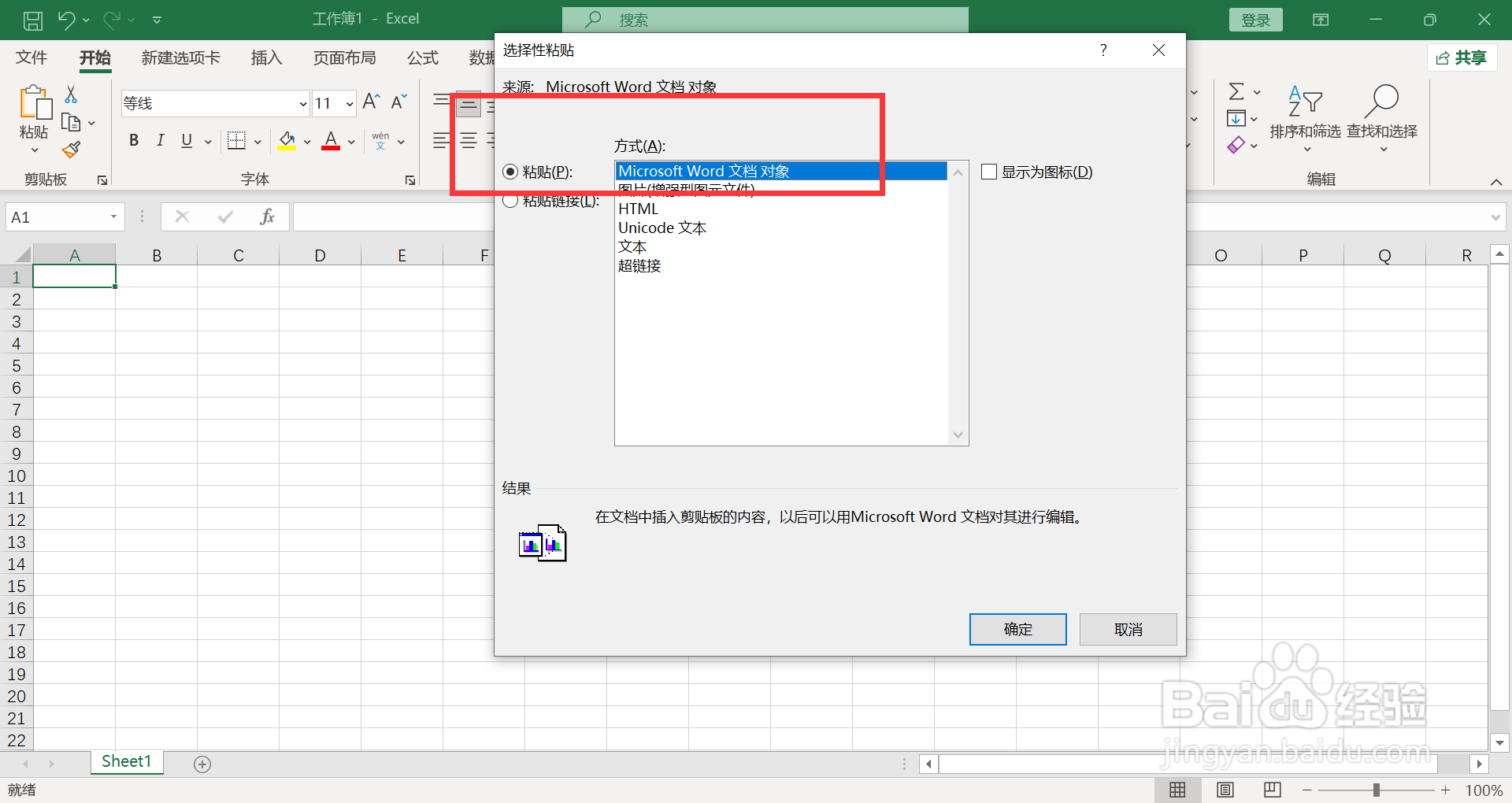The image size is (1512, 803).
Task: Open 查找和选择 find and select
Action: (1382, 118)
